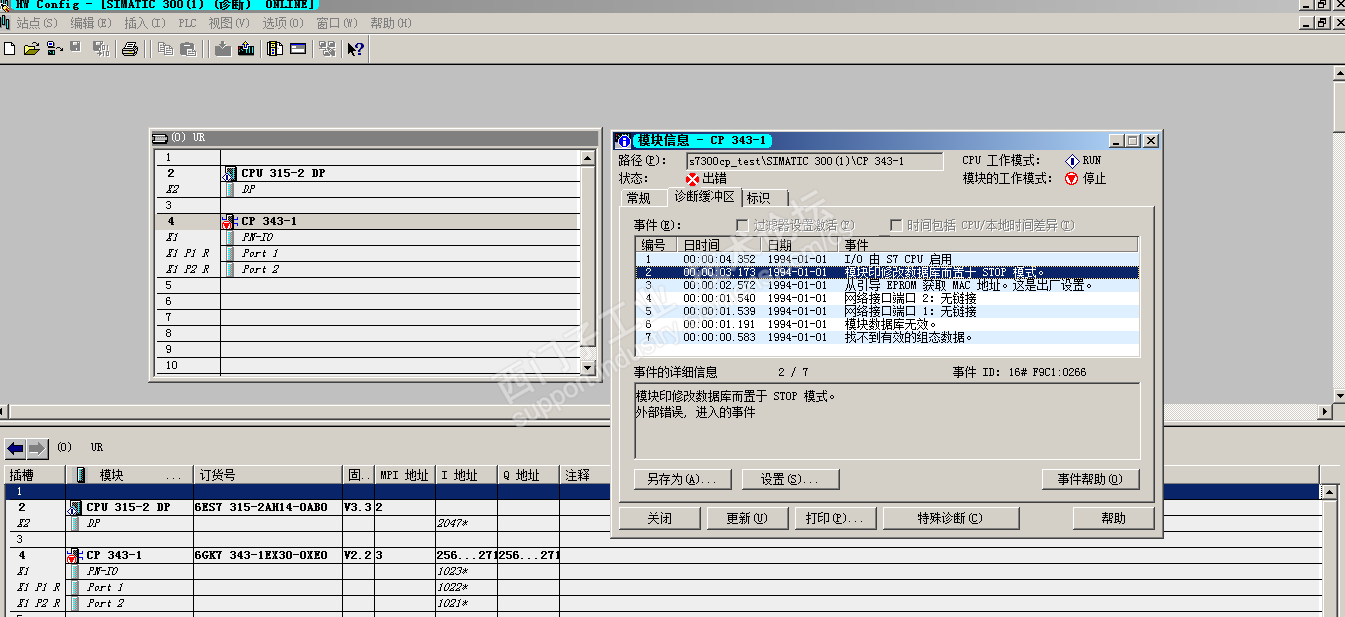Open the 插入(I) menu

point(145,22)
